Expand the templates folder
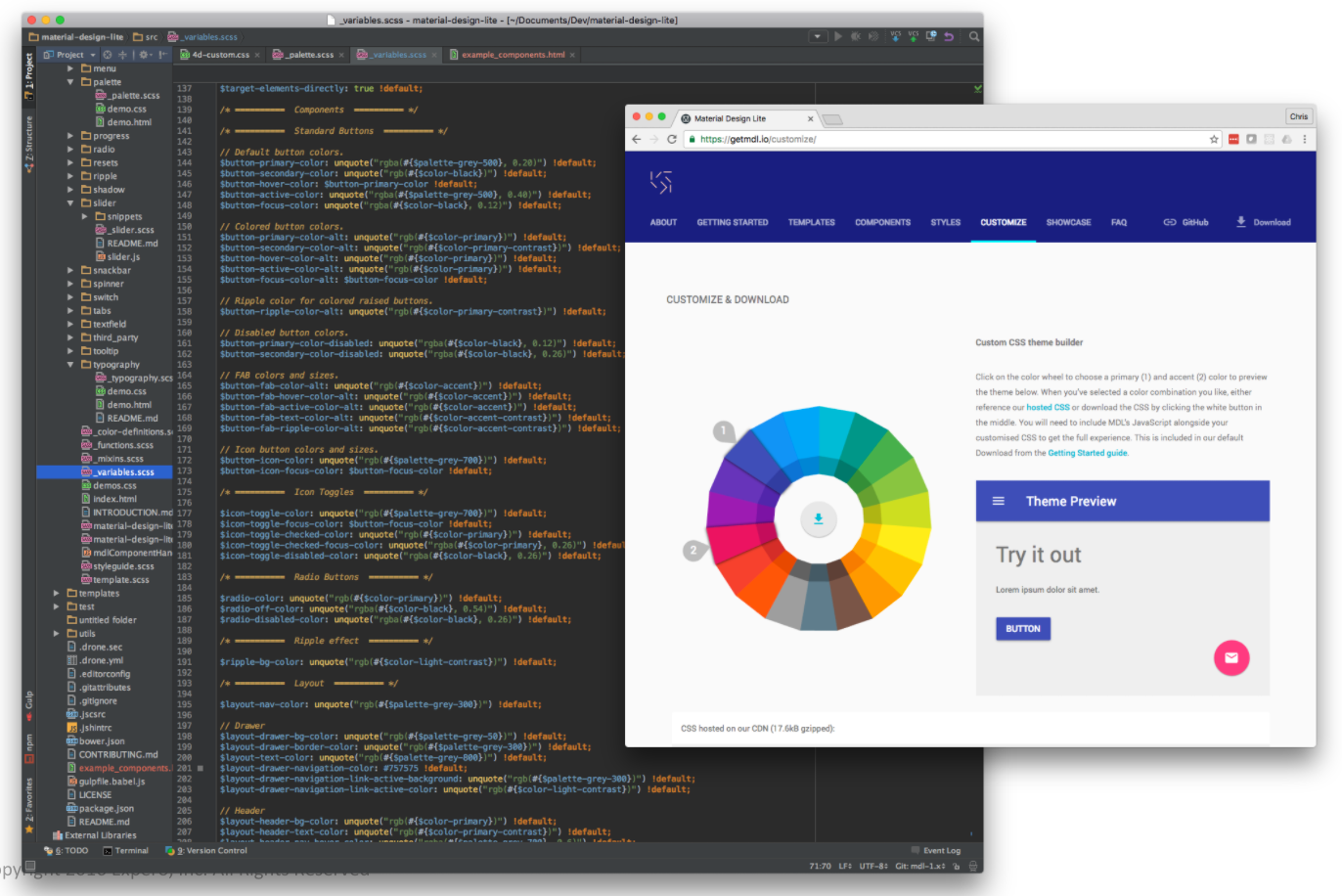This screenshot has width=1342, height=896. tap(57, 594)
